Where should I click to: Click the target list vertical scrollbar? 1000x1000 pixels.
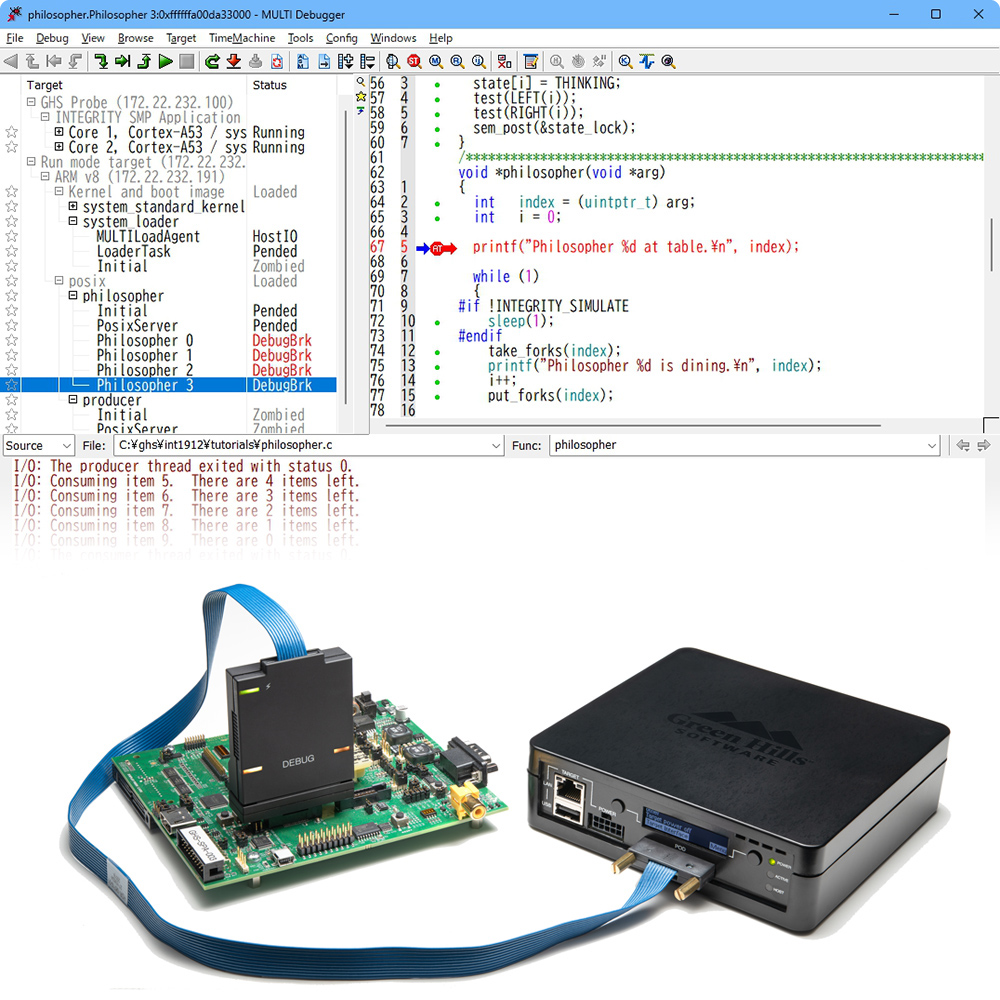point(346,255)
